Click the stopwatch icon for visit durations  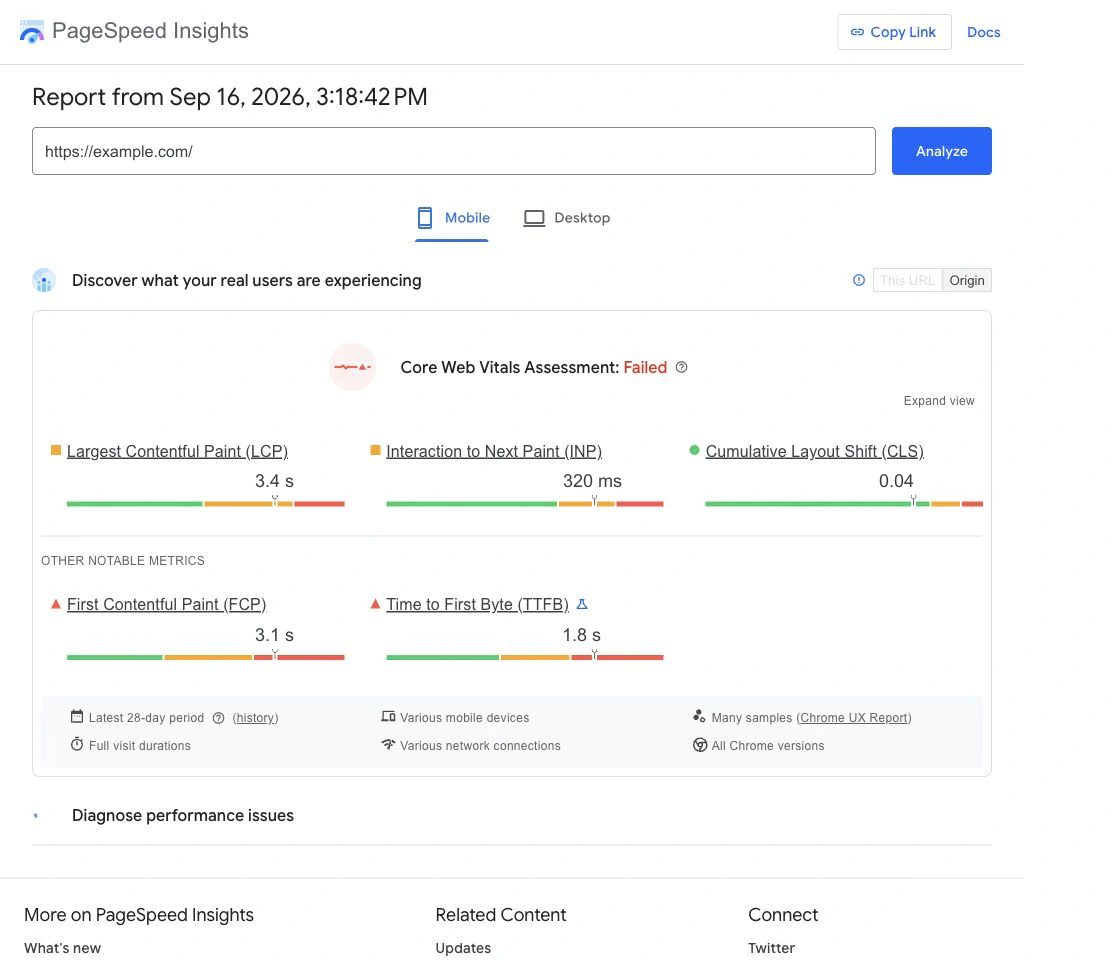coord(76,744)
